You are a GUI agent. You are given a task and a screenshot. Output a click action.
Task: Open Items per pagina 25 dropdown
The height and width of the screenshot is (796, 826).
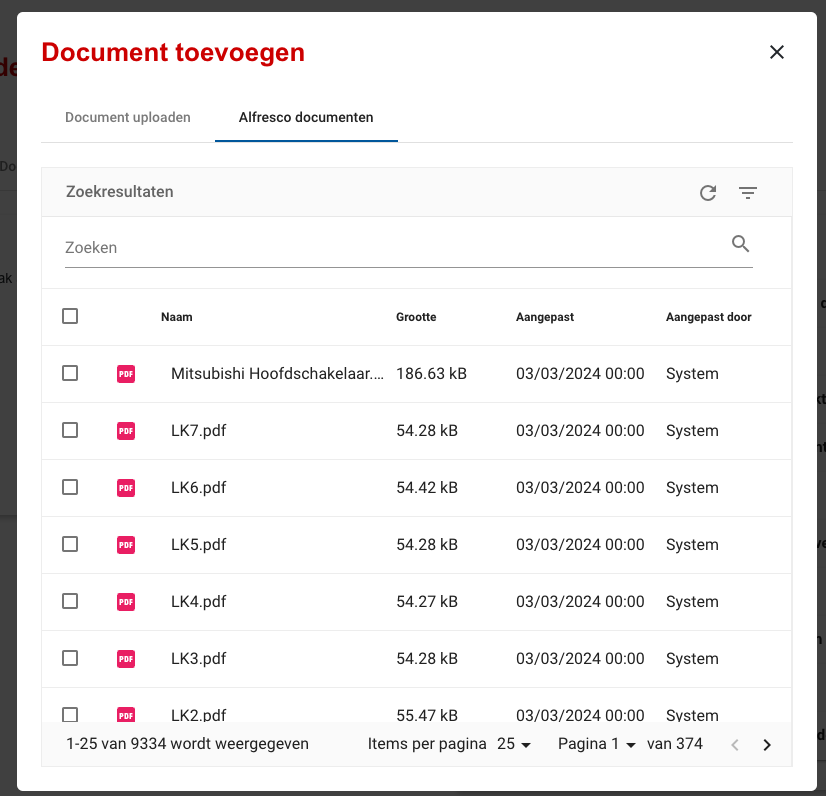(x=514, y=744)
